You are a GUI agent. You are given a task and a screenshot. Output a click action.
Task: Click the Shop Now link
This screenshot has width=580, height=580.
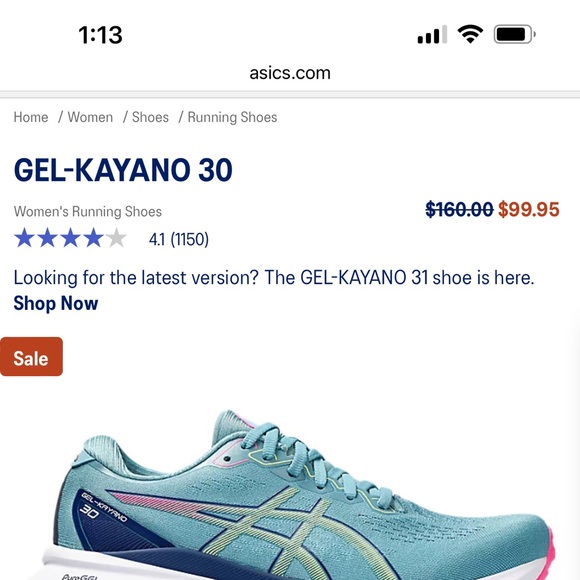(x=56, y=303)
